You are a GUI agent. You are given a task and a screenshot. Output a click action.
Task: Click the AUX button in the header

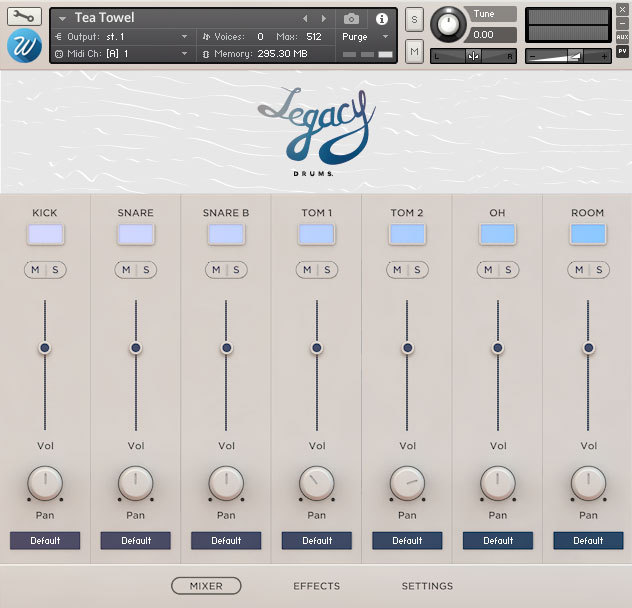(x=622, y=37)
